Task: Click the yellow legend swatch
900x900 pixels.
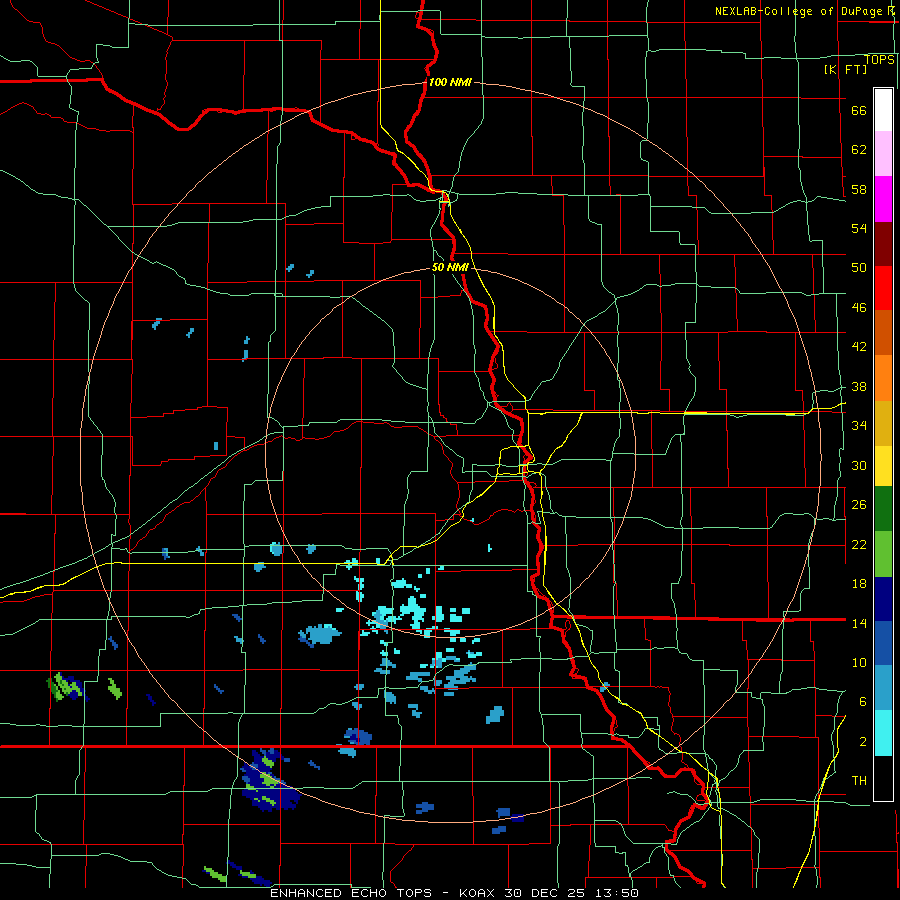Action: tap(883, 466)
